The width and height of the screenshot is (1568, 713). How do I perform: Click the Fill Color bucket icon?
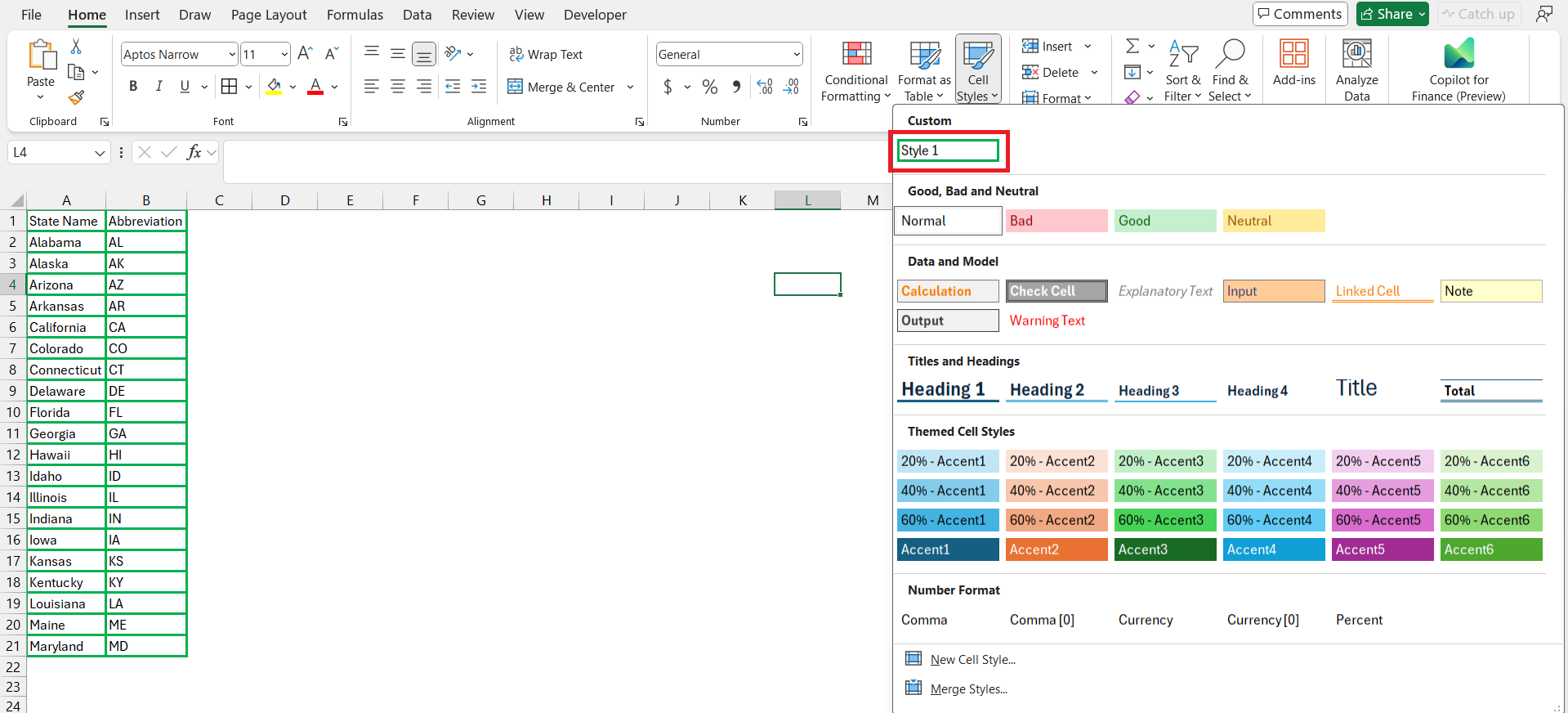pyautogui.click(x=275, y=86)
